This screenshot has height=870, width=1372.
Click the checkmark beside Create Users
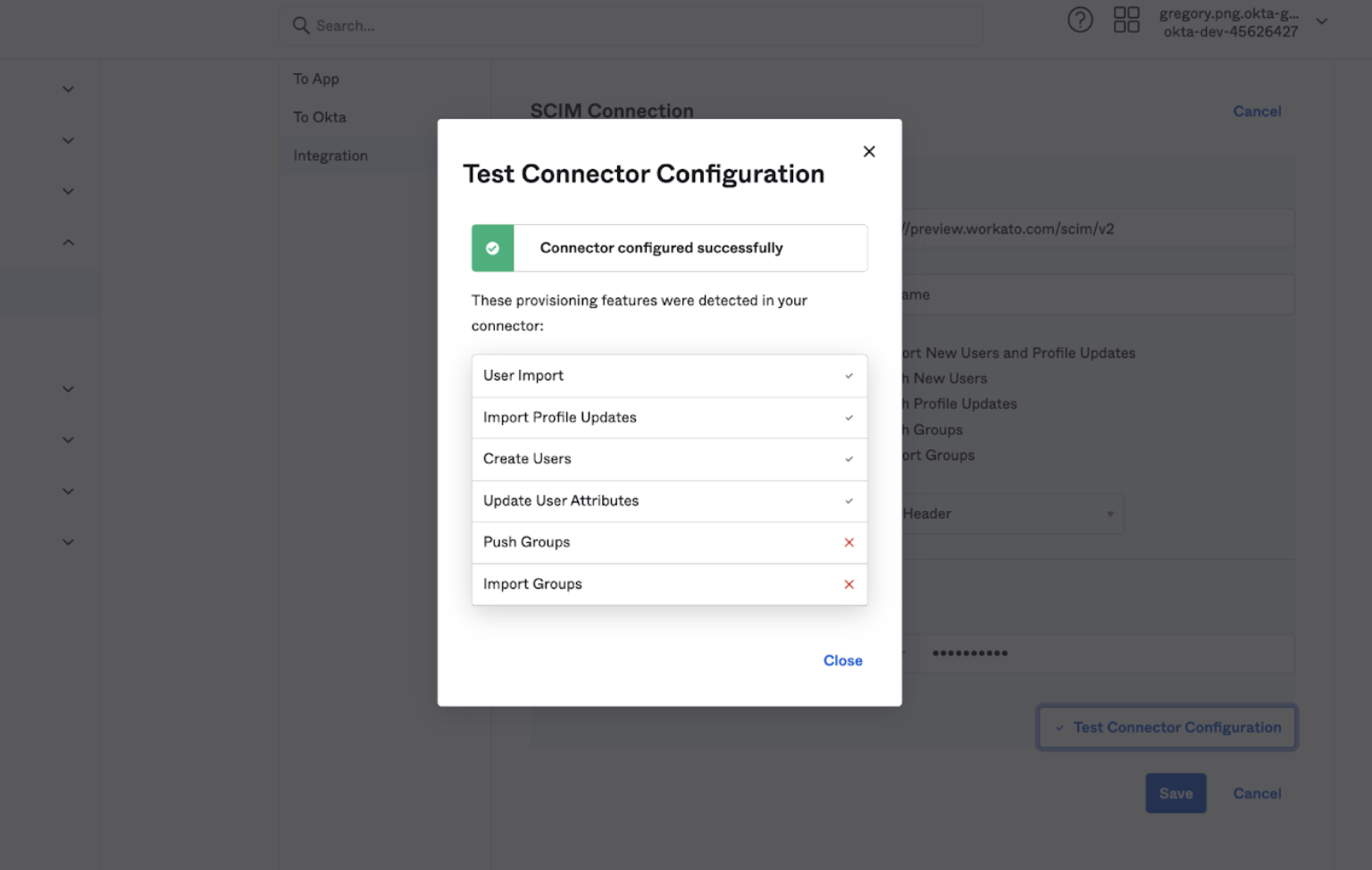point(849,459)
